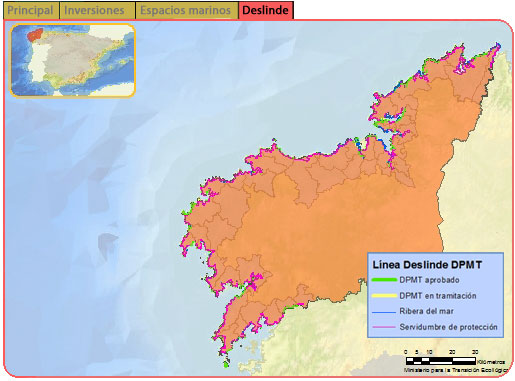Click the DPMT aprobado legend label
This screenshot has height=381, width=515.
tap(429, 280)
